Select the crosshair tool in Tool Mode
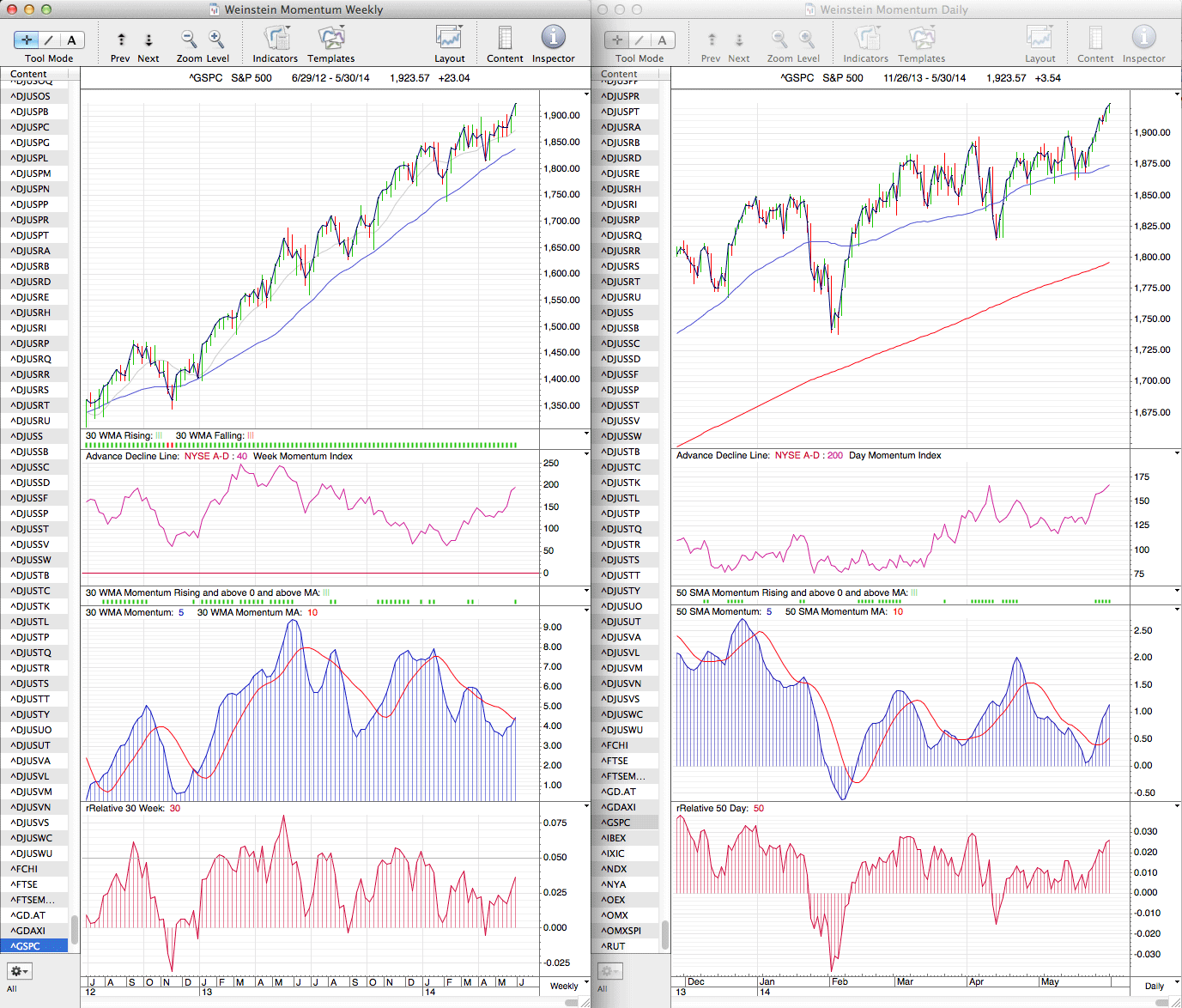1182x1008 pixels. click(27, 40)
